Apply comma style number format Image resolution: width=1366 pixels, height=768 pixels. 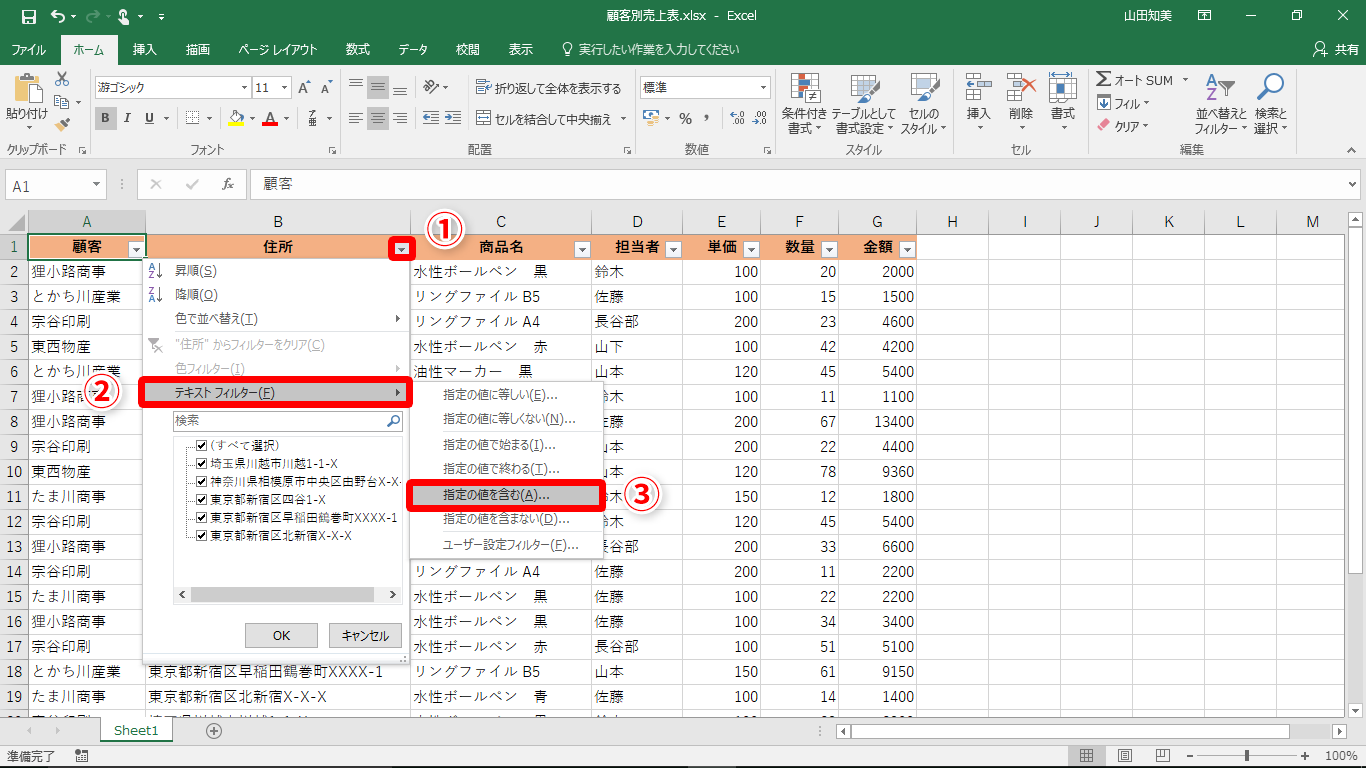pyautogui.click(x=708, y=118)
